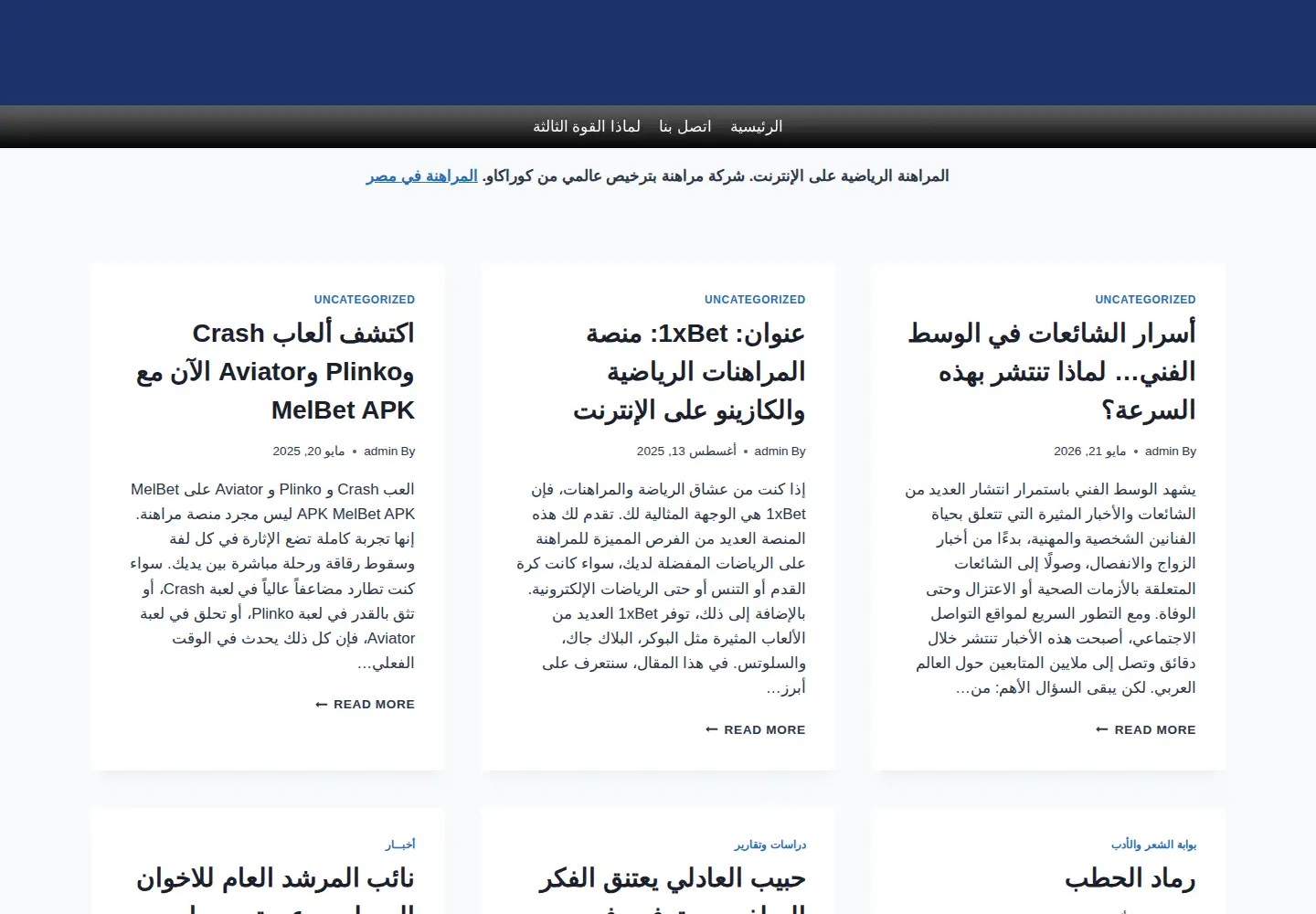The width and height of the screenshot is (1316, 914).
Task: Click admin author on مايو 21, 2026 post
Action: click(1161, 452)
